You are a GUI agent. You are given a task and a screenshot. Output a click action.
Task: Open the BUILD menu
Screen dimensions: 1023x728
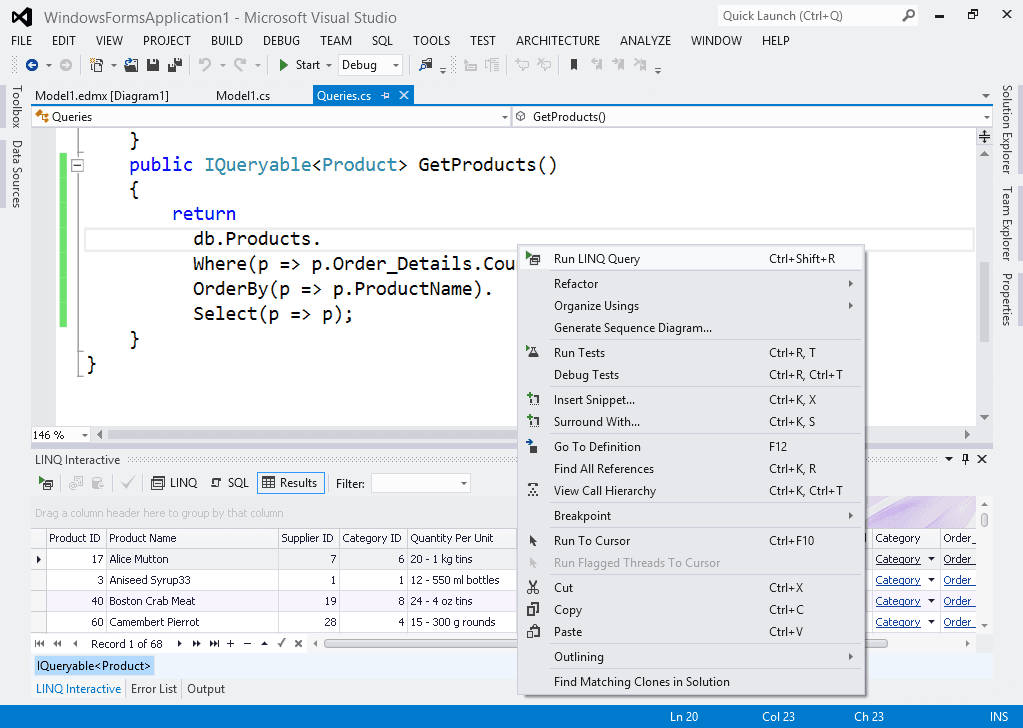click(x=226, y=40)
